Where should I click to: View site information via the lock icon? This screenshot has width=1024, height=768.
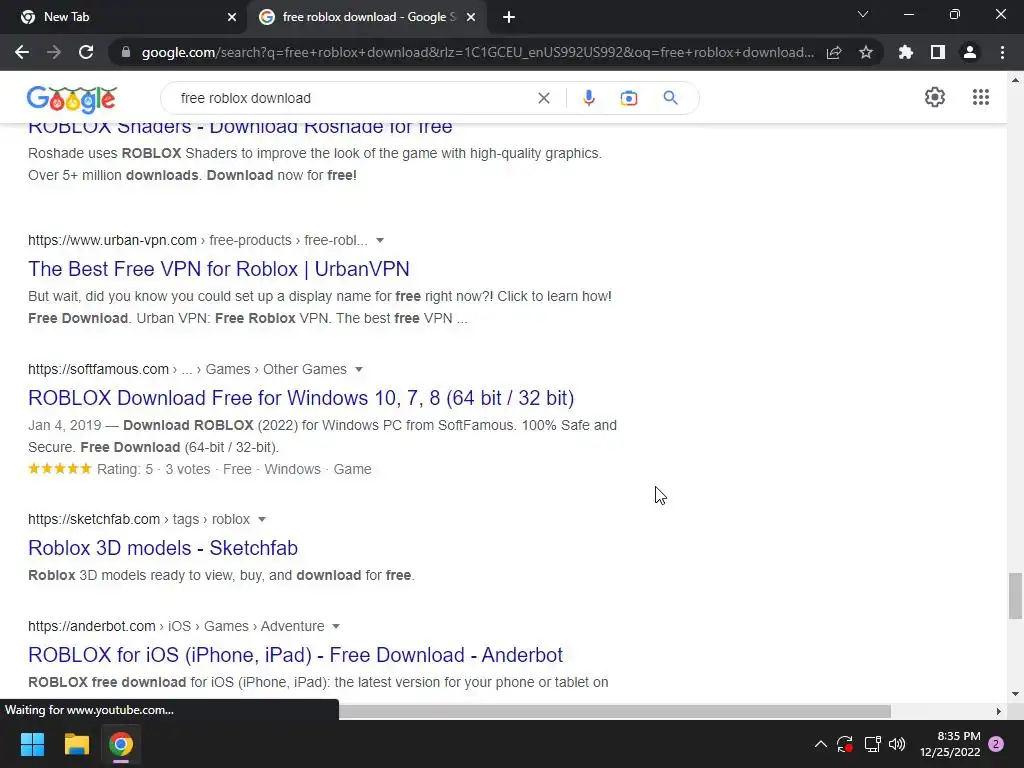point(126,52)
